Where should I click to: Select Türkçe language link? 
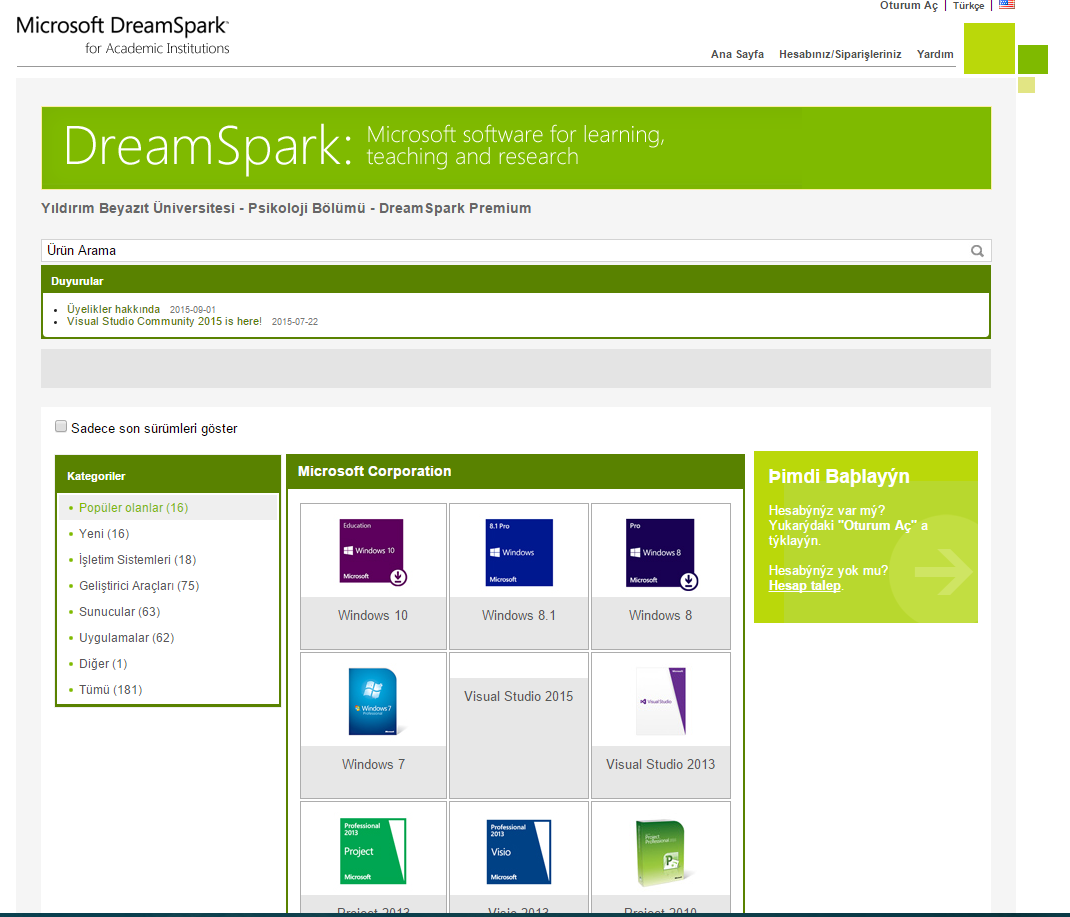pyautogui.click(x=968, y=5)
